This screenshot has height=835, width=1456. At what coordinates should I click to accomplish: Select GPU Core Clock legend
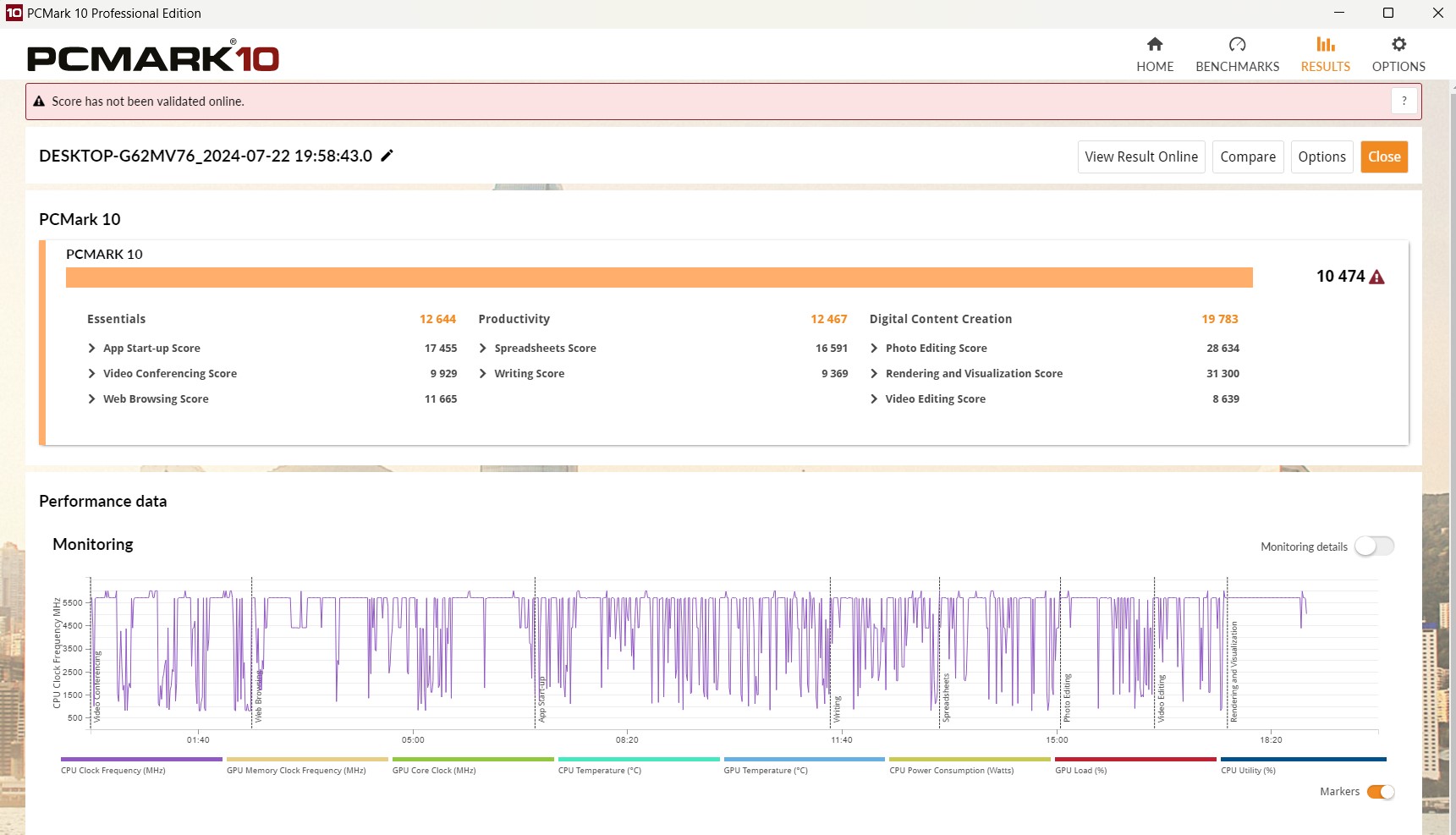coord(473,760)
